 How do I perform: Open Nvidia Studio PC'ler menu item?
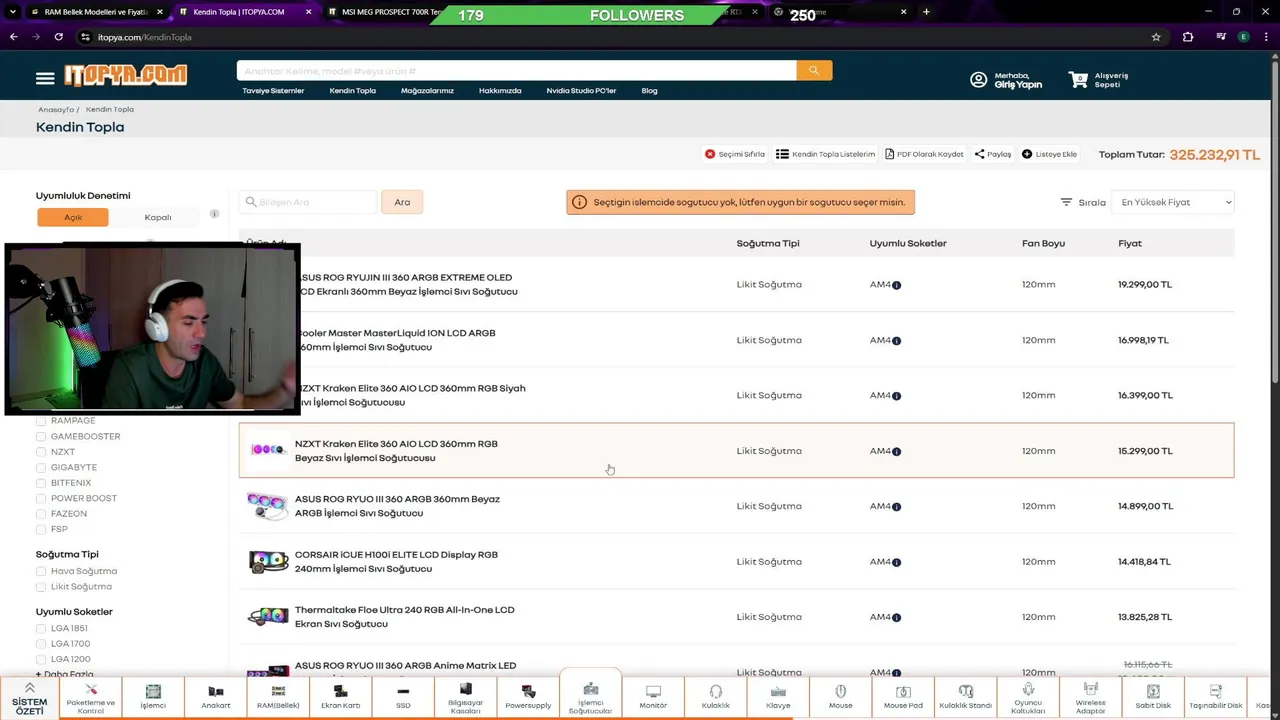pos(581,91)
